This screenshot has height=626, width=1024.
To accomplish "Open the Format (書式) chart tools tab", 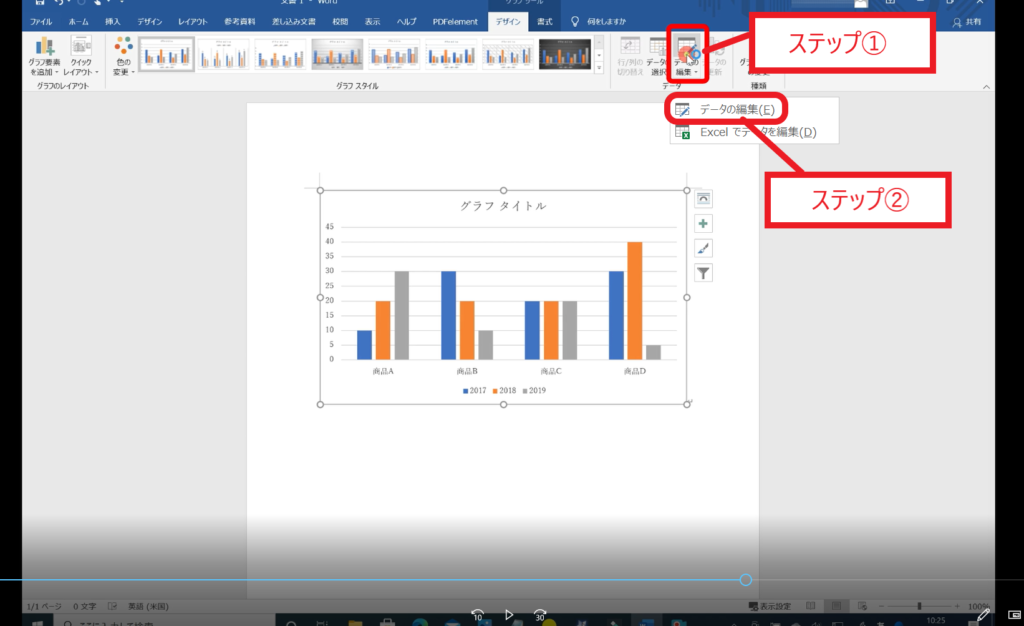I will pos(545,21).
